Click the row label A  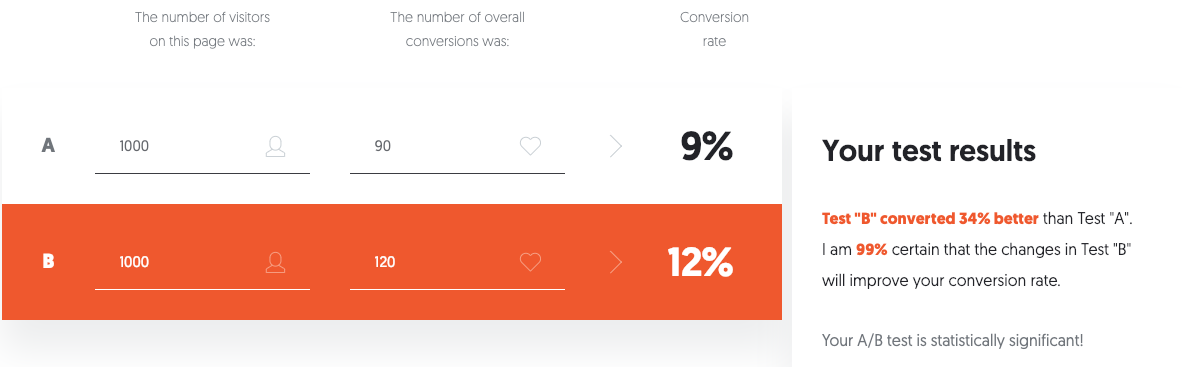coord(48,146)
